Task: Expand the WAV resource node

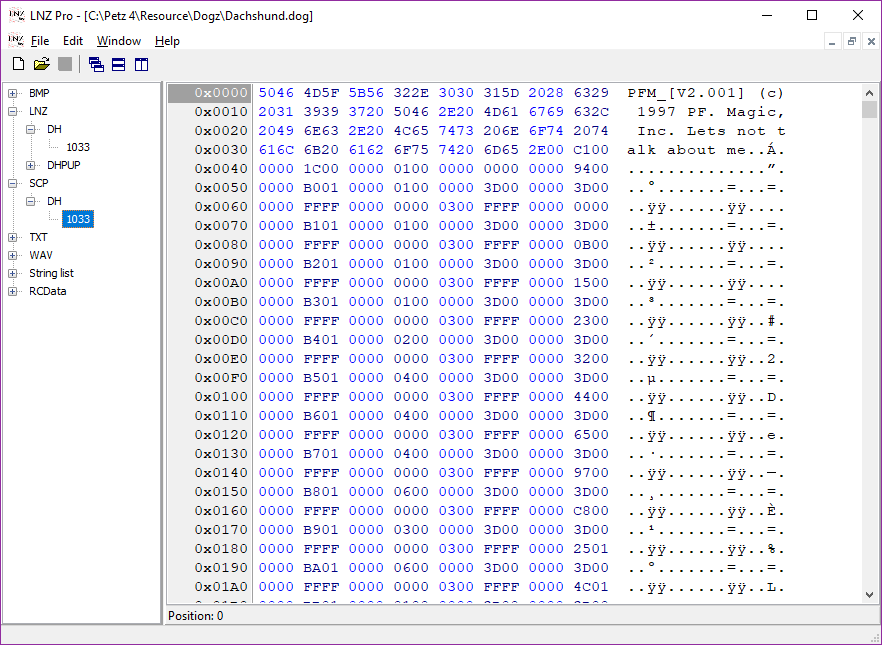Action: [x=13, y=255]
